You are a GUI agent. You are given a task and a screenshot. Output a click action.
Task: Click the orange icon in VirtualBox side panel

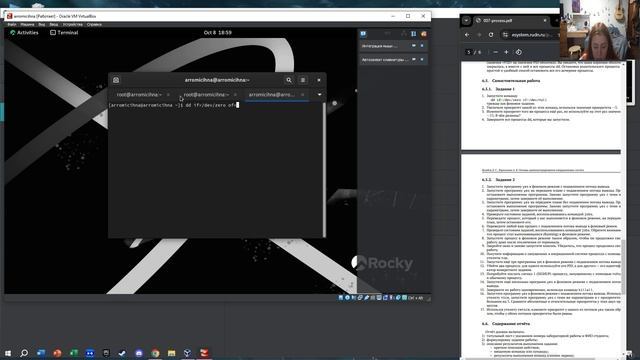(x=424, y=34)
